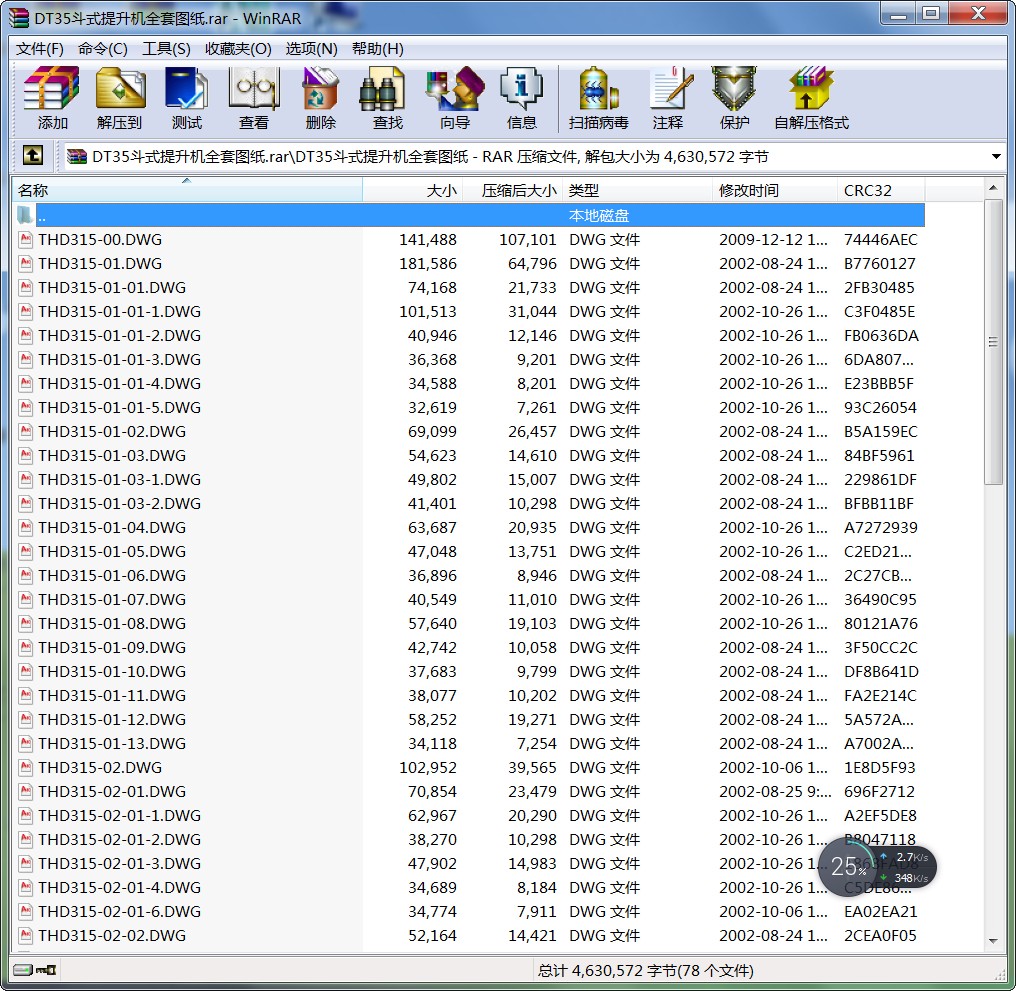Open the 收藏夹(O) menu
1016x991 pixels.
pos(238,49)
